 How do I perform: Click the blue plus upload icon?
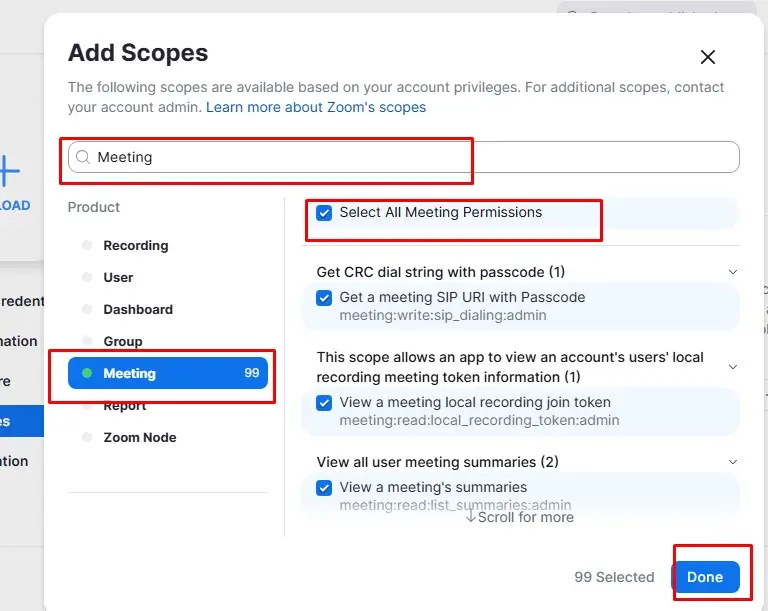coord(8,171)
